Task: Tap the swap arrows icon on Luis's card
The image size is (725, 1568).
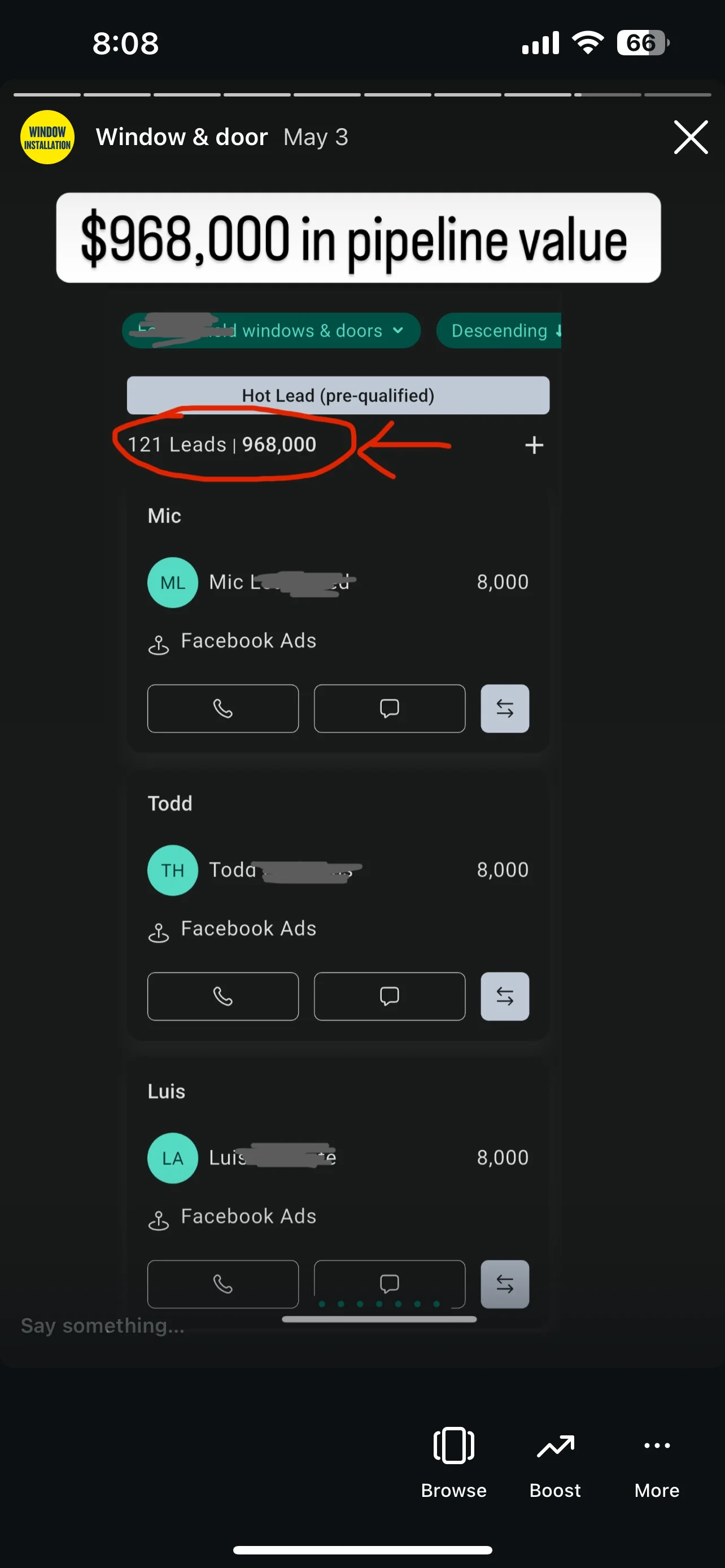Action: click(x=505, y=1284)
